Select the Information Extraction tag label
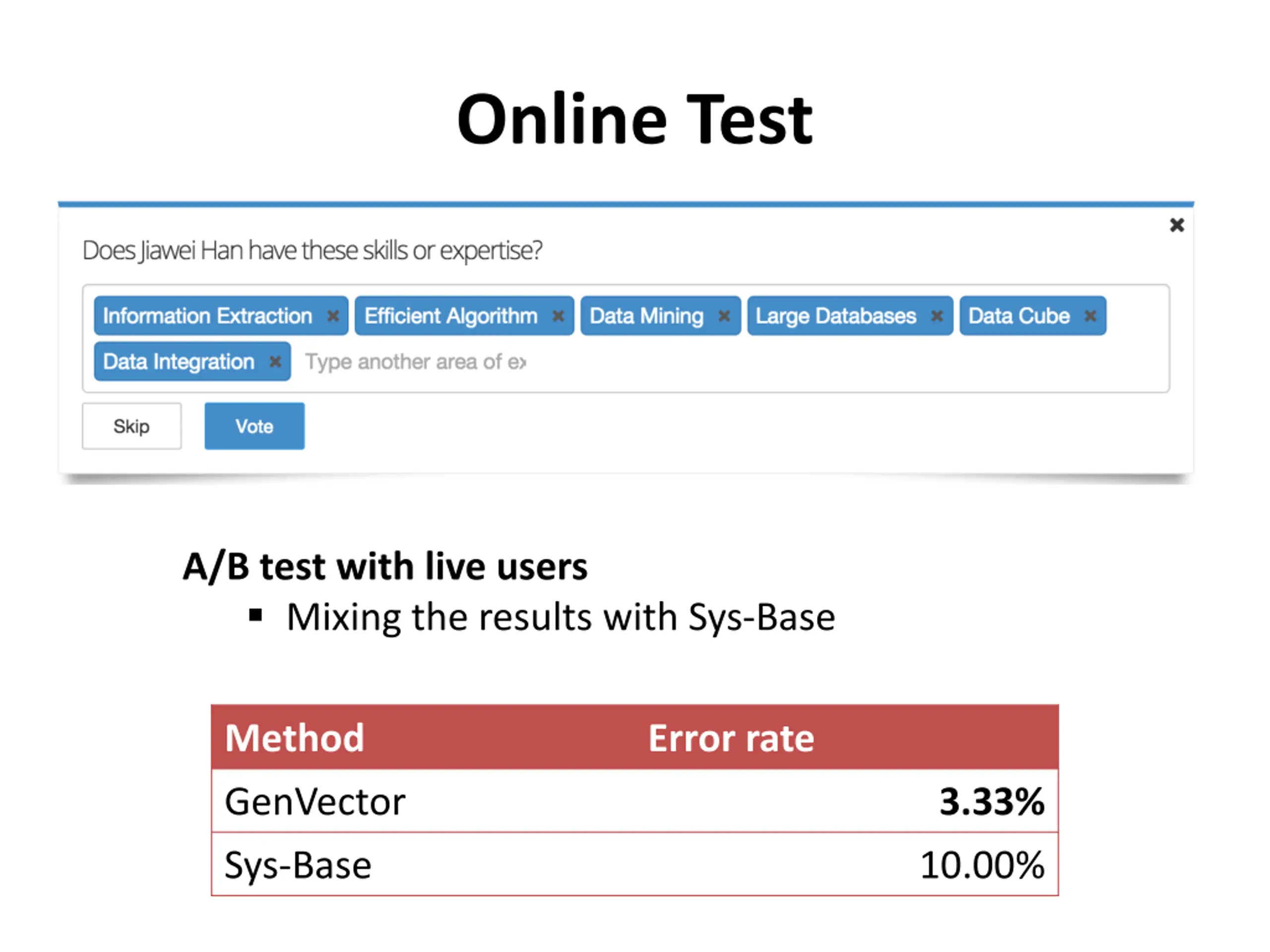 coord(207,316)
